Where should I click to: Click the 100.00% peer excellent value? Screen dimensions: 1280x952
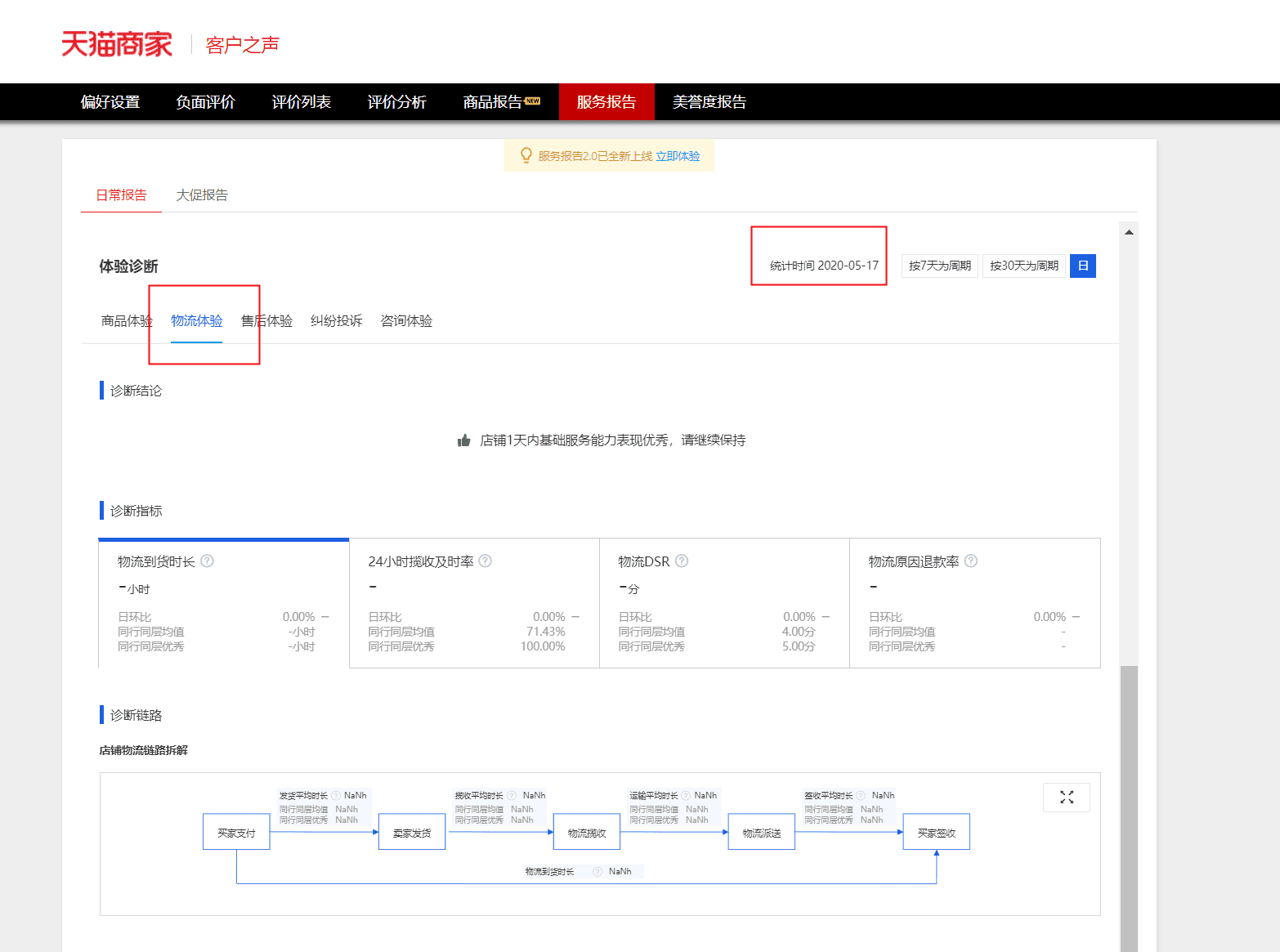543,646
